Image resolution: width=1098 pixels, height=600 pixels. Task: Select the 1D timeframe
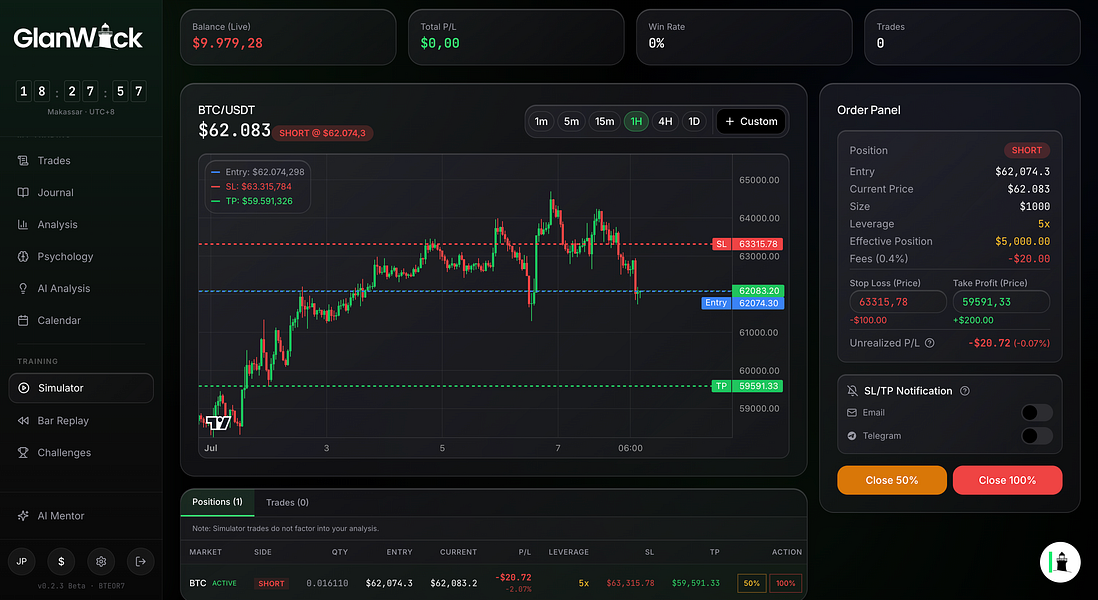[694, 121]
